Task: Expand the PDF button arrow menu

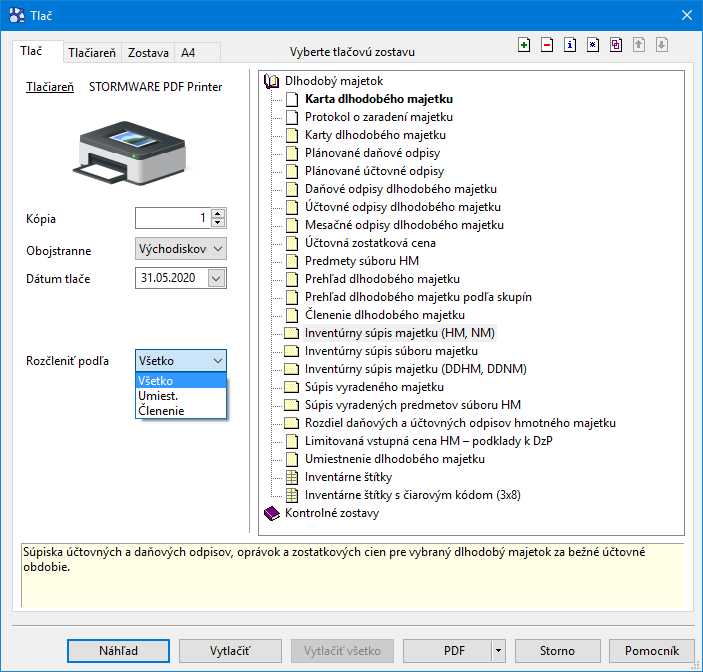Action: point(498,651)
